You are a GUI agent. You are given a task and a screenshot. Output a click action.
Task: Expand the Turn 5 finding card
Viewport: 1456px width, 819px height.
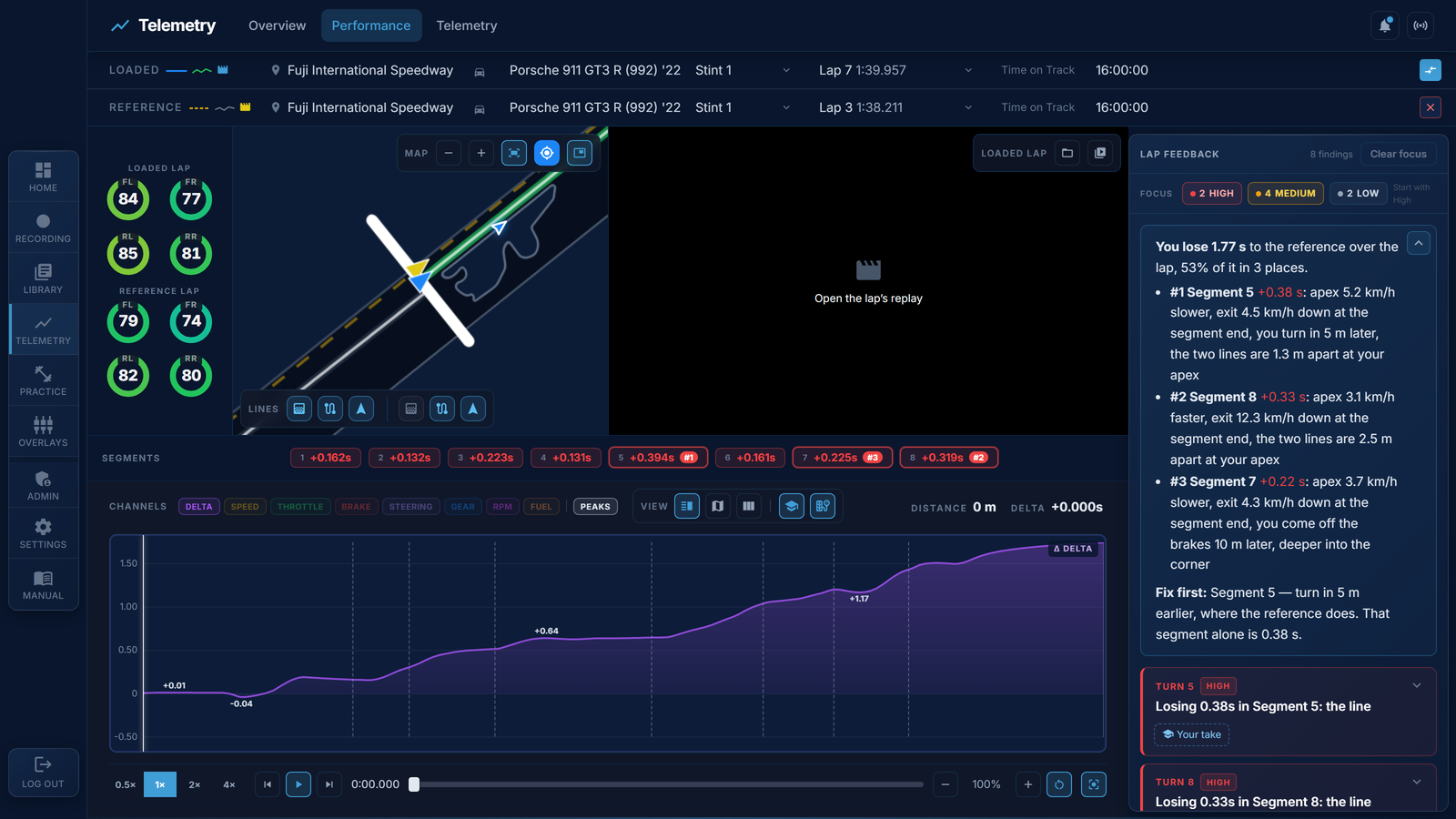[x=1417, y=686]
